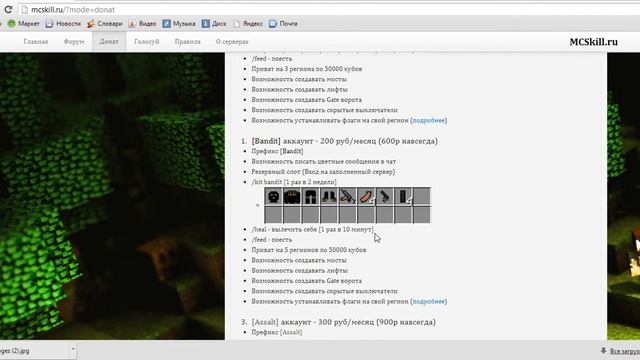Click the boots item in bandit kit
The image size is (640, 360).
(x=329, y=197)
